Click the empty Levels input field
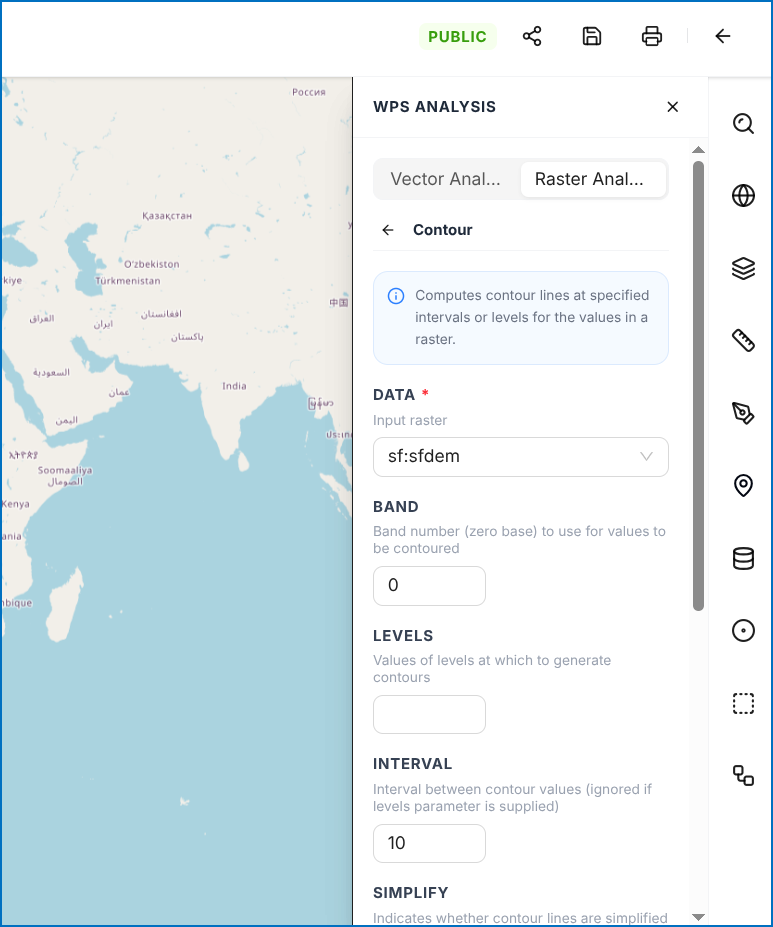 tap(429, 715)
